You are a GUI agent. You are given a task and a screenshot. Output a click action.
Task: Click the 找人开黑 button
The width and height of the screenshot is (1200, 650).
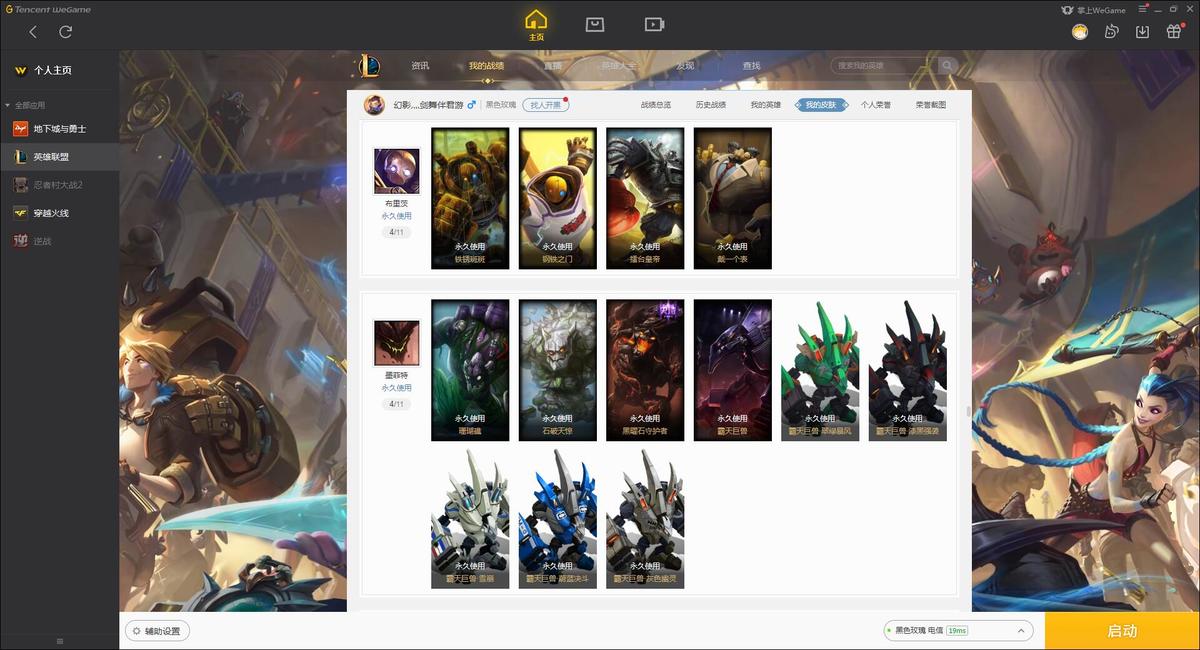click(545, 105)
